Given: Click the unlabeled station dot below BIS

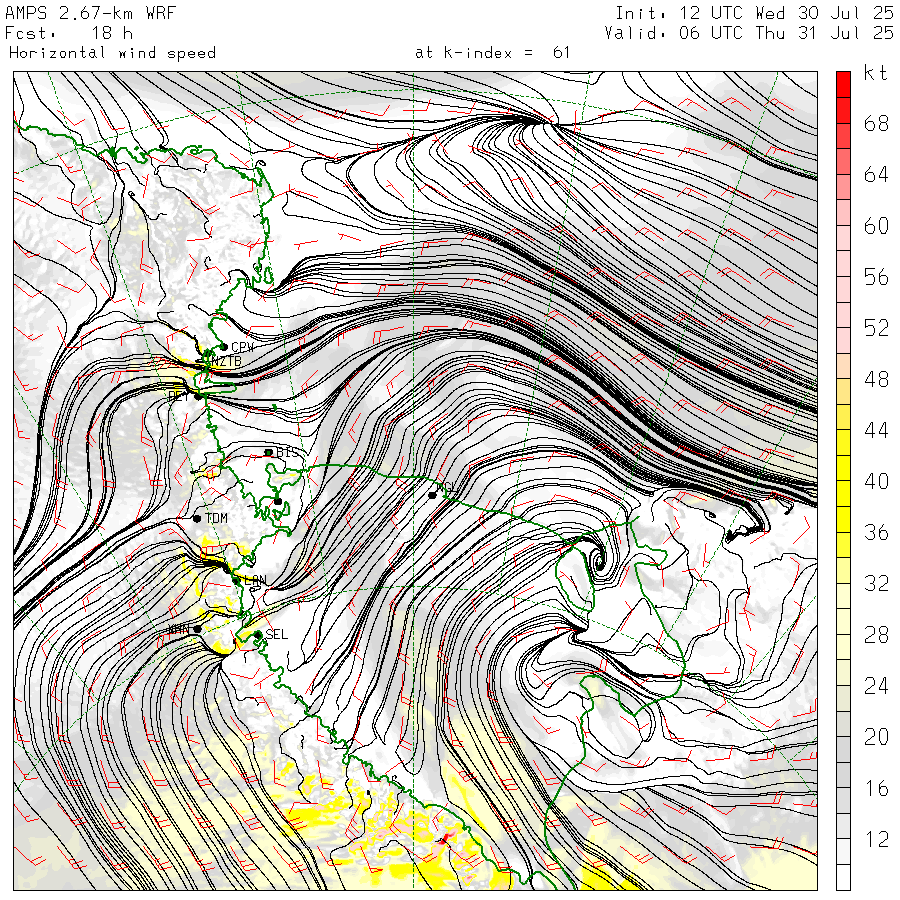Looking at the screenshot, I should tap(278, 501).
